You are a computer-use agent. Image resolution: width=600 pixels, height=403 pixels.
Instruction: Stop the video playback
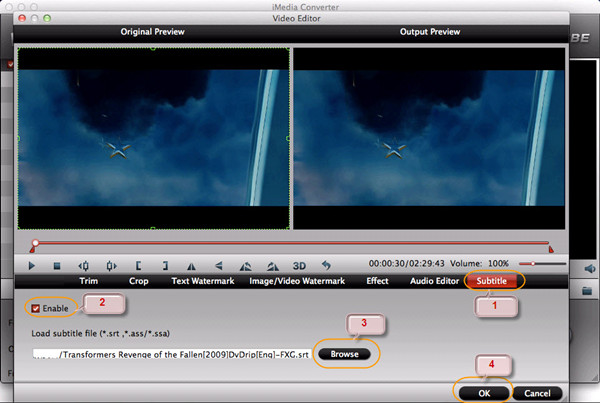(57, 265)
